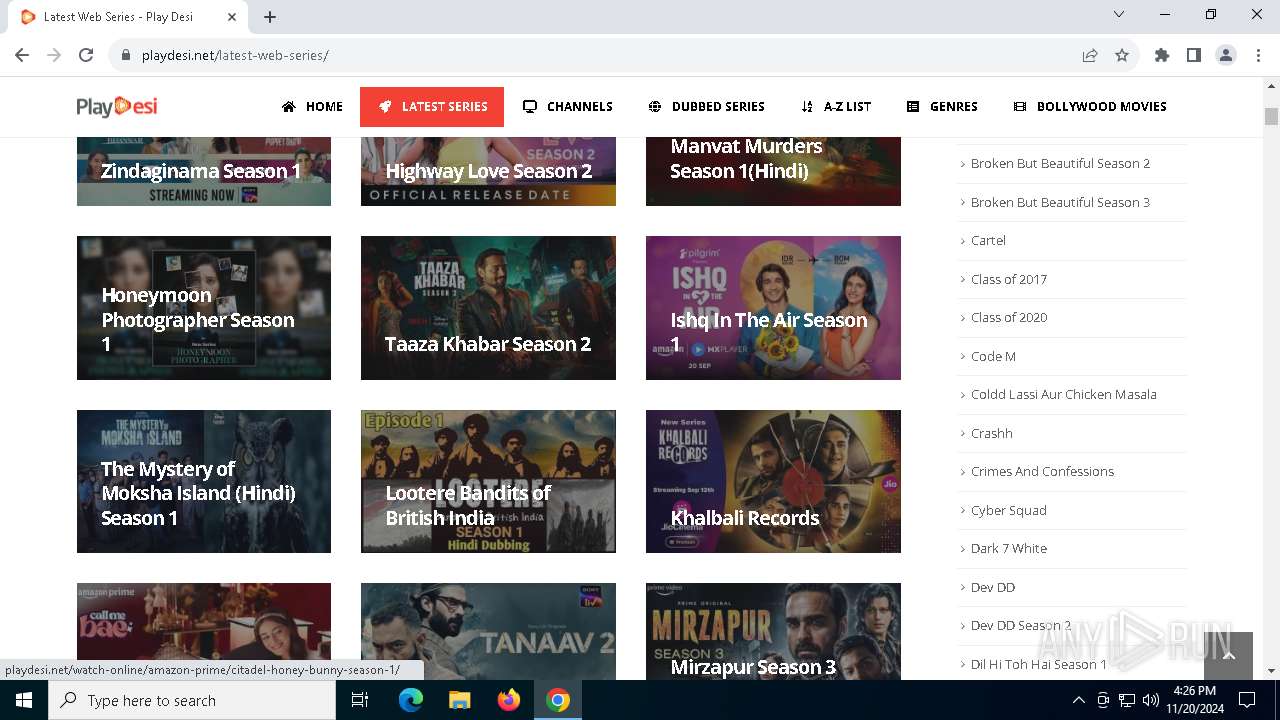
Task: Open Broken But Beautiful Season 3 link
Action: pos(1060,202)
